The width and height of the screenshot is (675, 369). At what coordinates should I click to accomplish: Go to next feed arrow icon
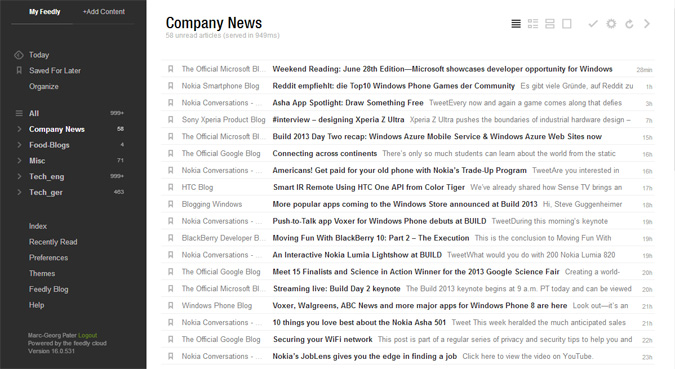click(647, 24)
